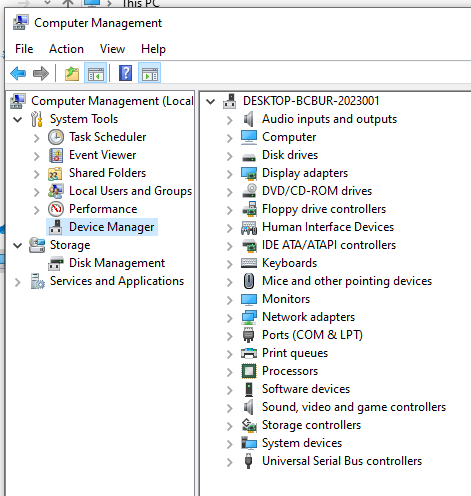471x496 pixels.
Task: Expand the Services and Applications node
Action: [18, 282]
